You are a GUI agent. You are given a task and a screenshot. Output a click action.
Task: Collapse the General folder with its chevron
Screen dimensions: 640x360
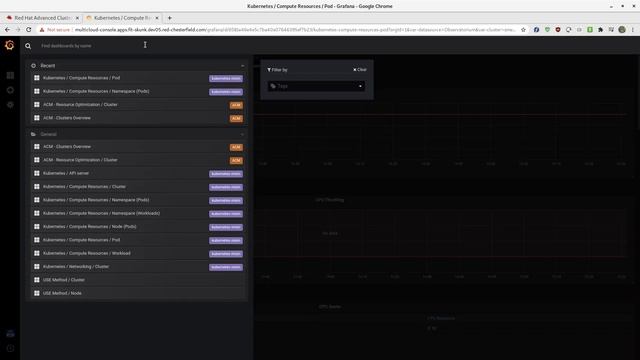pos(242,134)
